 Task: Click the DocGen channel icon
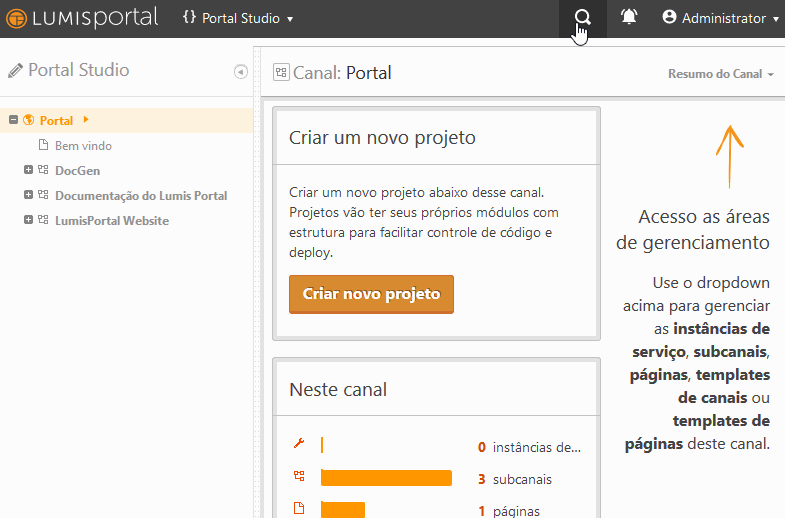pos(43,170)
